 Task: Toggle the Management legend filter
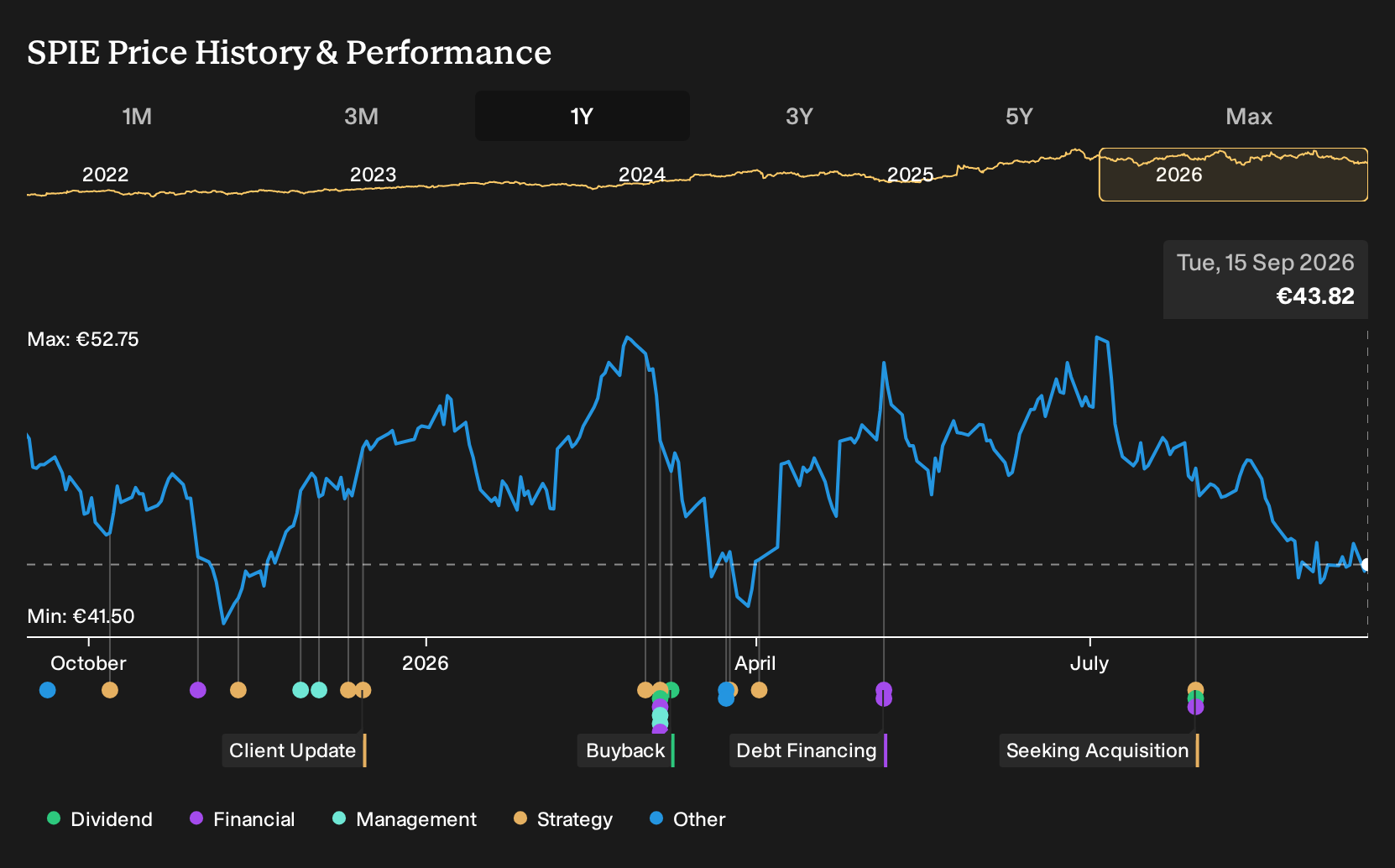(x=405, y=819)
